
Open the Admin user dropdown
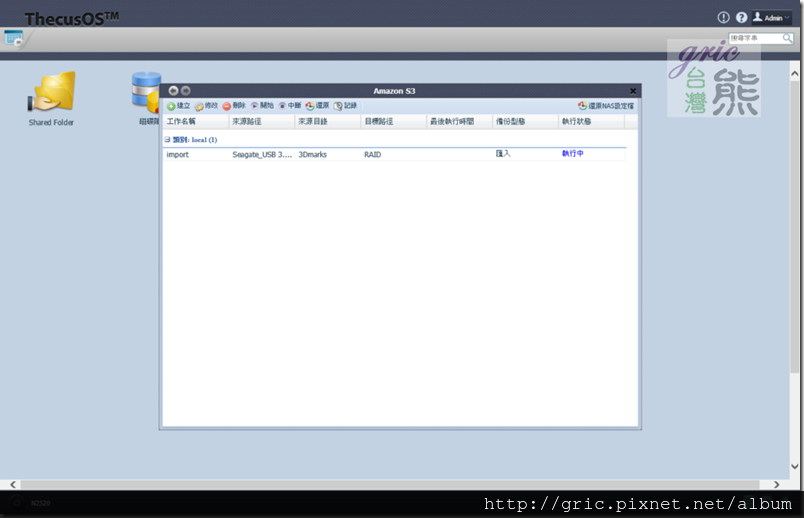(x=771, y=17)
